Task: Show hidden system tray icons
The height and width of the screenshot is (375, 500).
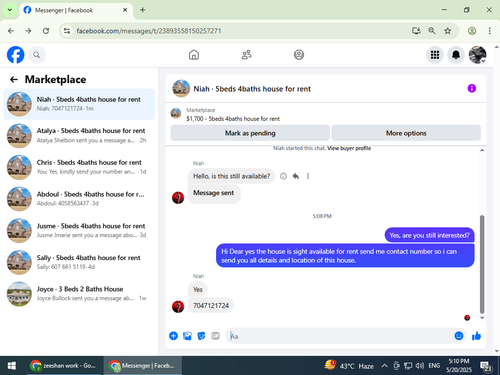Action: pos(384,366)
